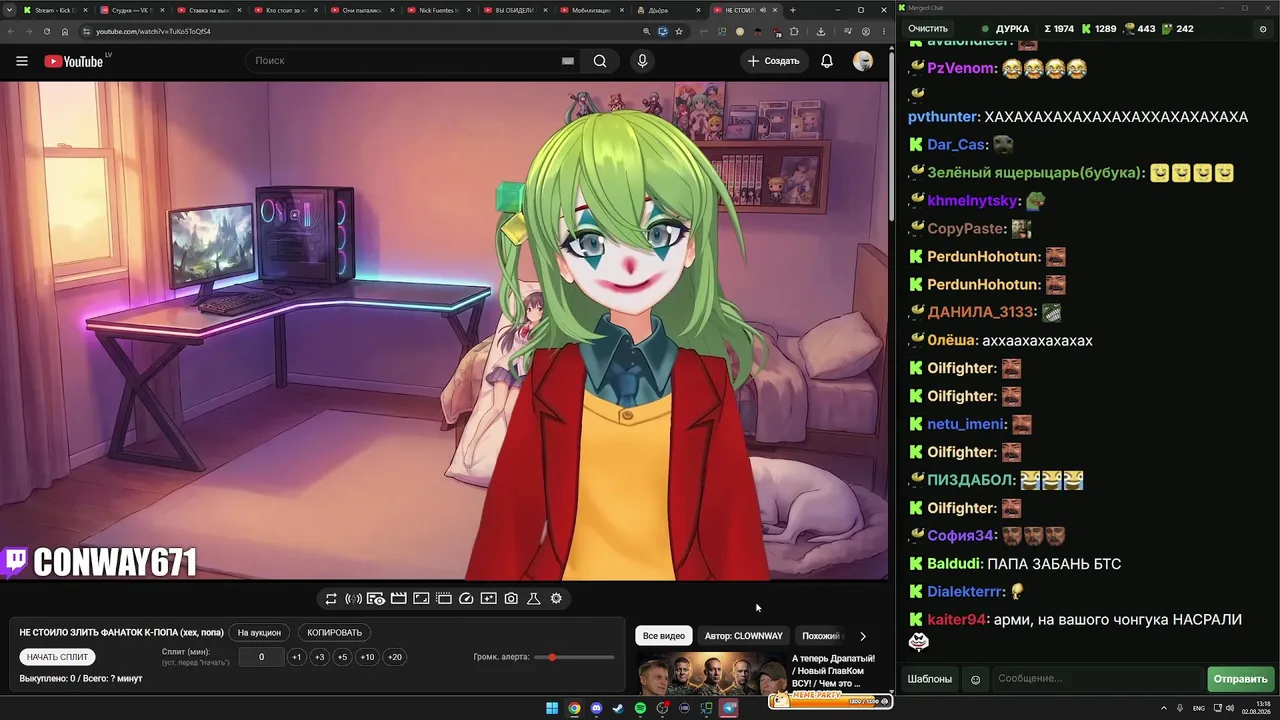Reload the page in the browser
This screenshot has width=1280, height=720.
[x=46, y=31]
